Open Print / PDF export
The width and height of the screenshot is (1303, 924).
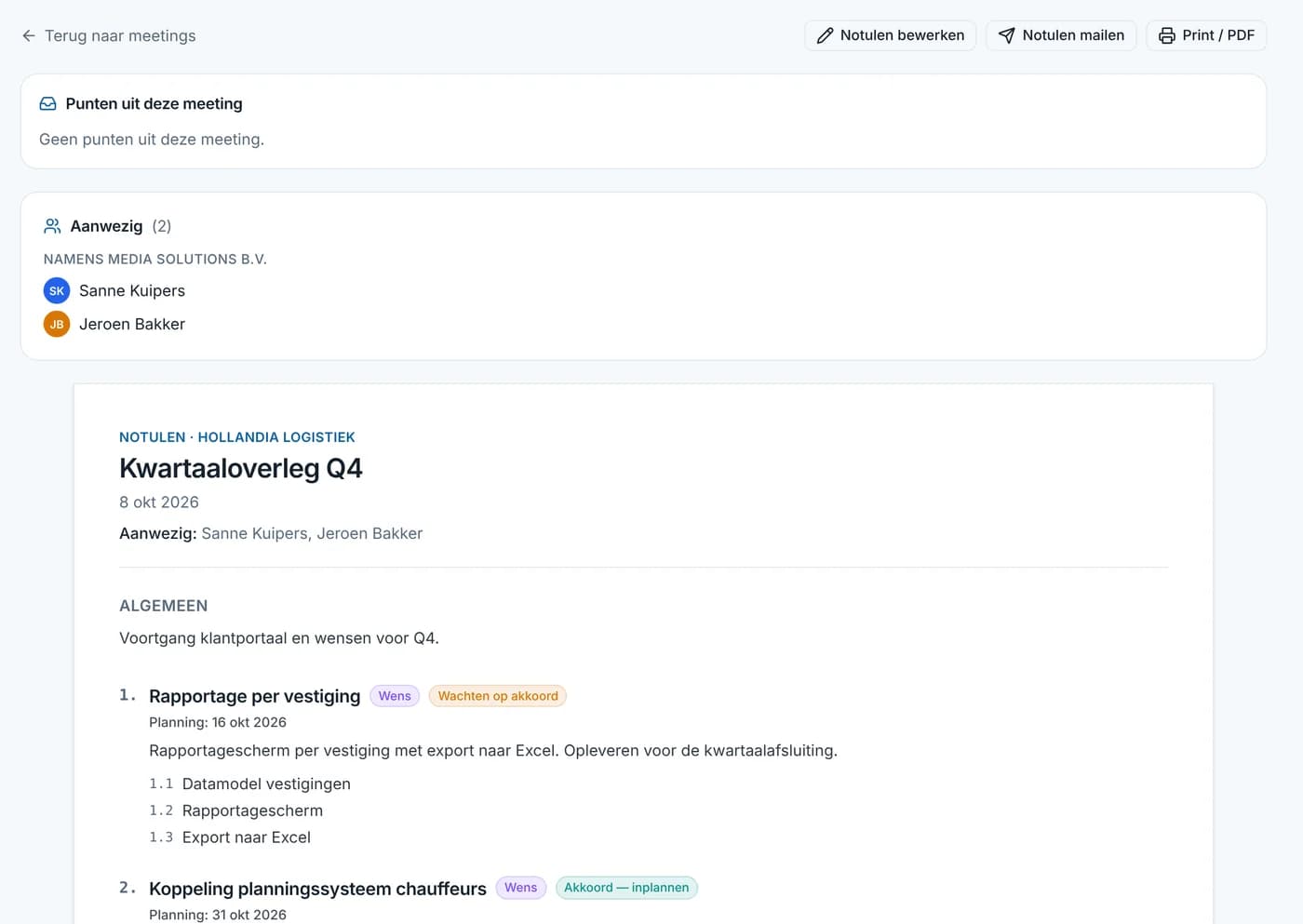[x=1206, y=35]
